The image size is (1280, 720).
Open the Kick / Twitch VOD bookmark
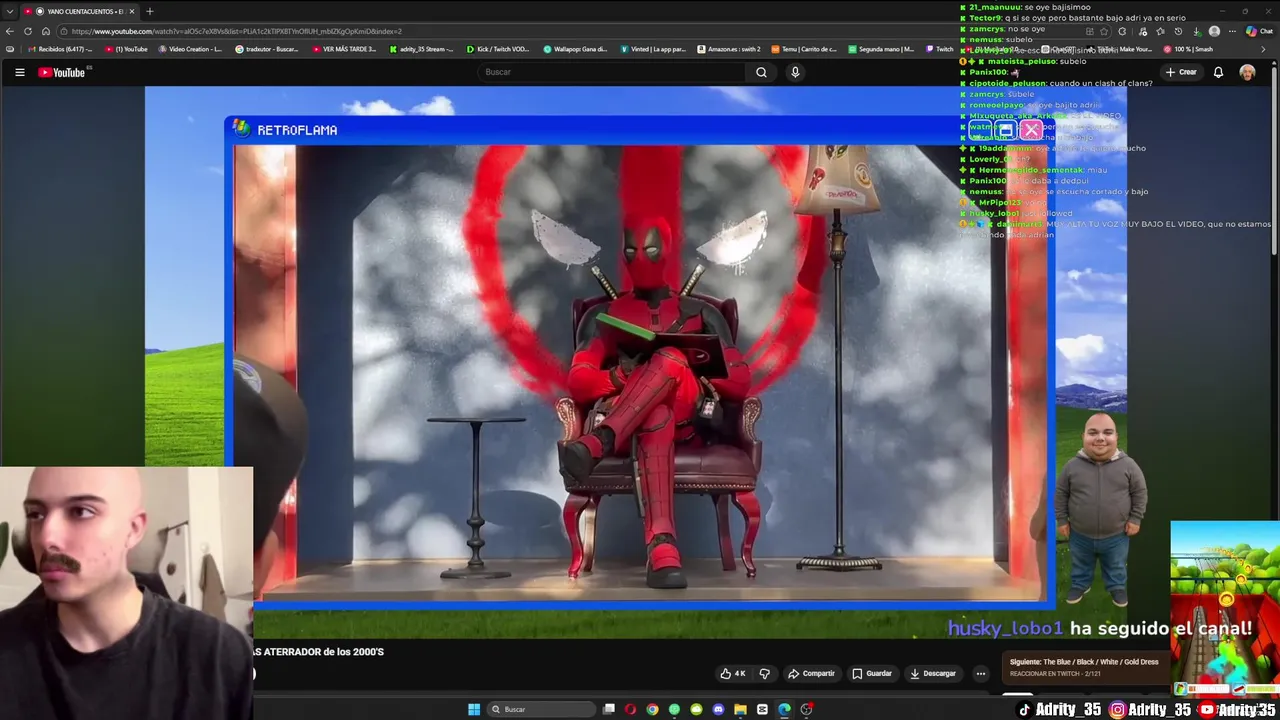(x=498, y=49)
